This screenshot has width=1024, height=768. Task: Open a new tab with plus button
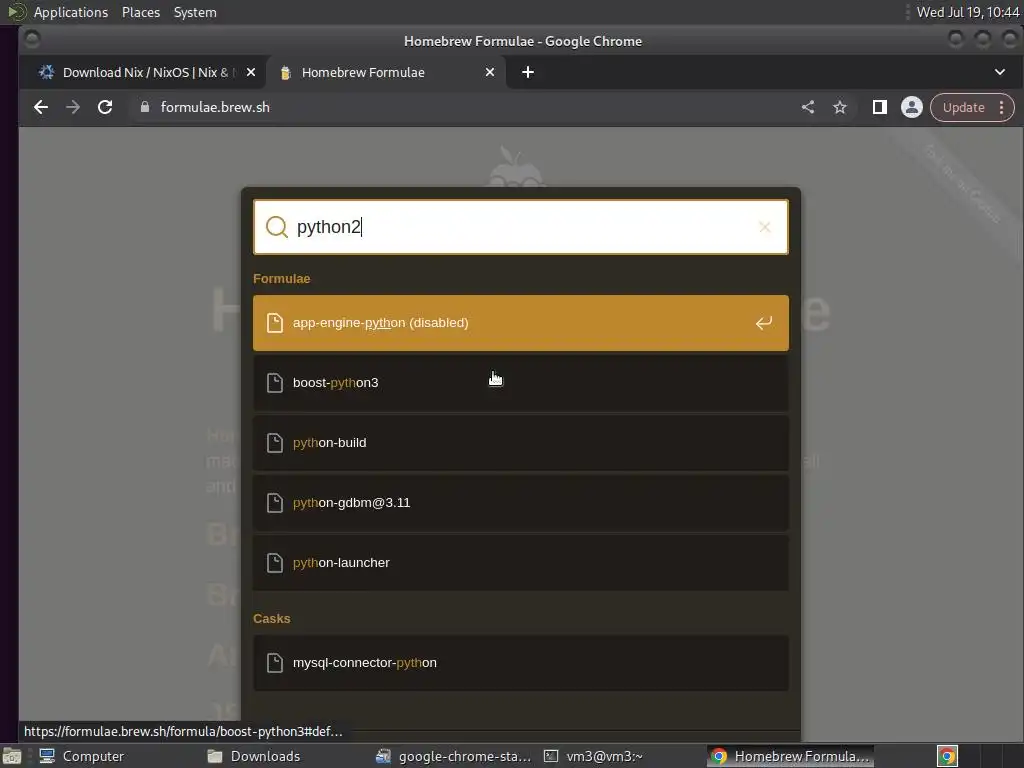click(528, 72)
